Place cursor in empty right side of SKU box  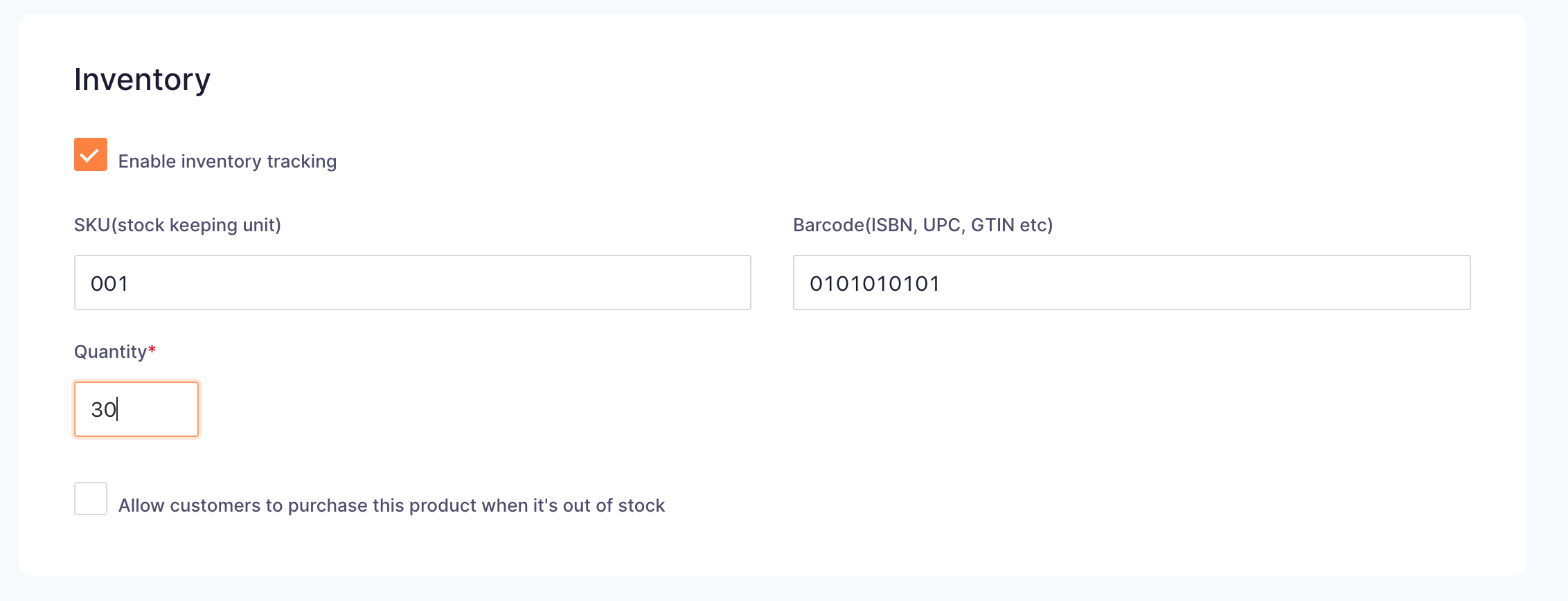click(x=554, y=282)
